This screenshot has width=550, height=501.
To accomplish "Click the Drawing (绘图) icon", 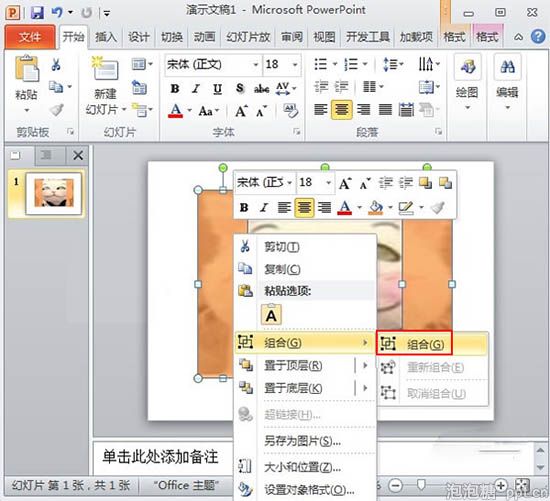I will coord(467,67).
